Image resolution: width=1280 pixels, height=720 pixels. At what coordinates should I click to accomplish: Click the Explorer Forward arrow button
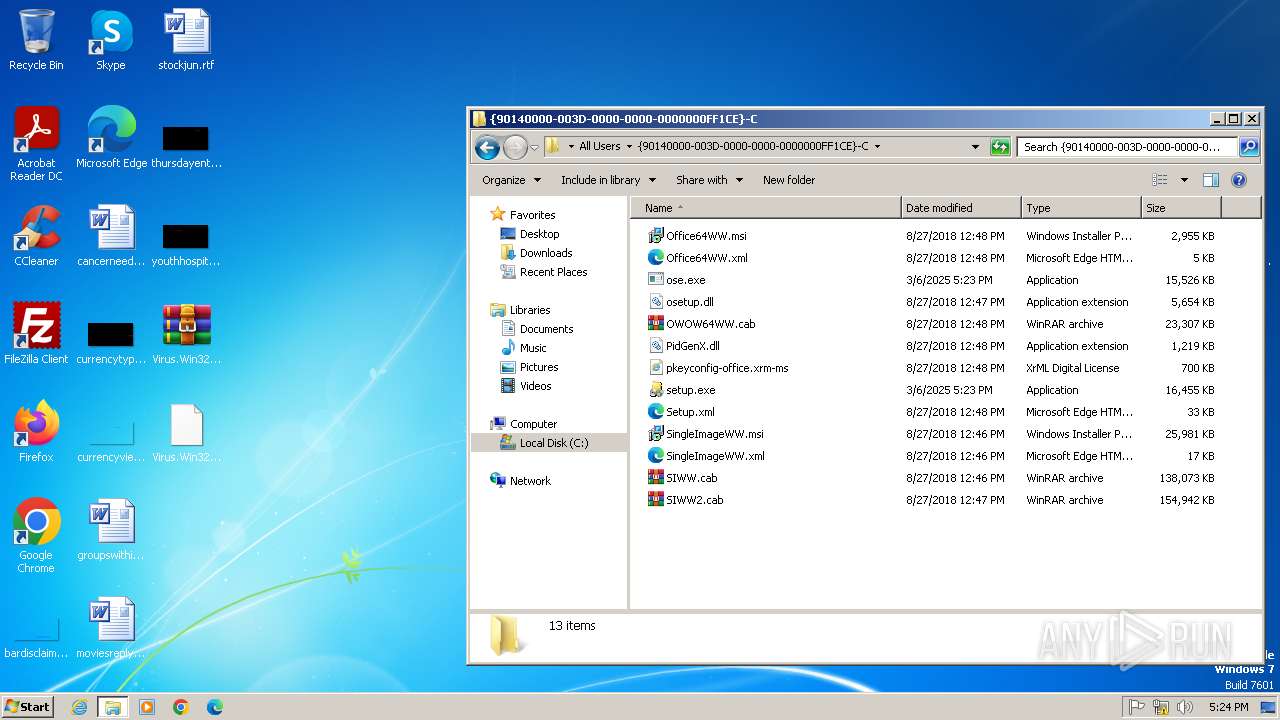(515, 147)
